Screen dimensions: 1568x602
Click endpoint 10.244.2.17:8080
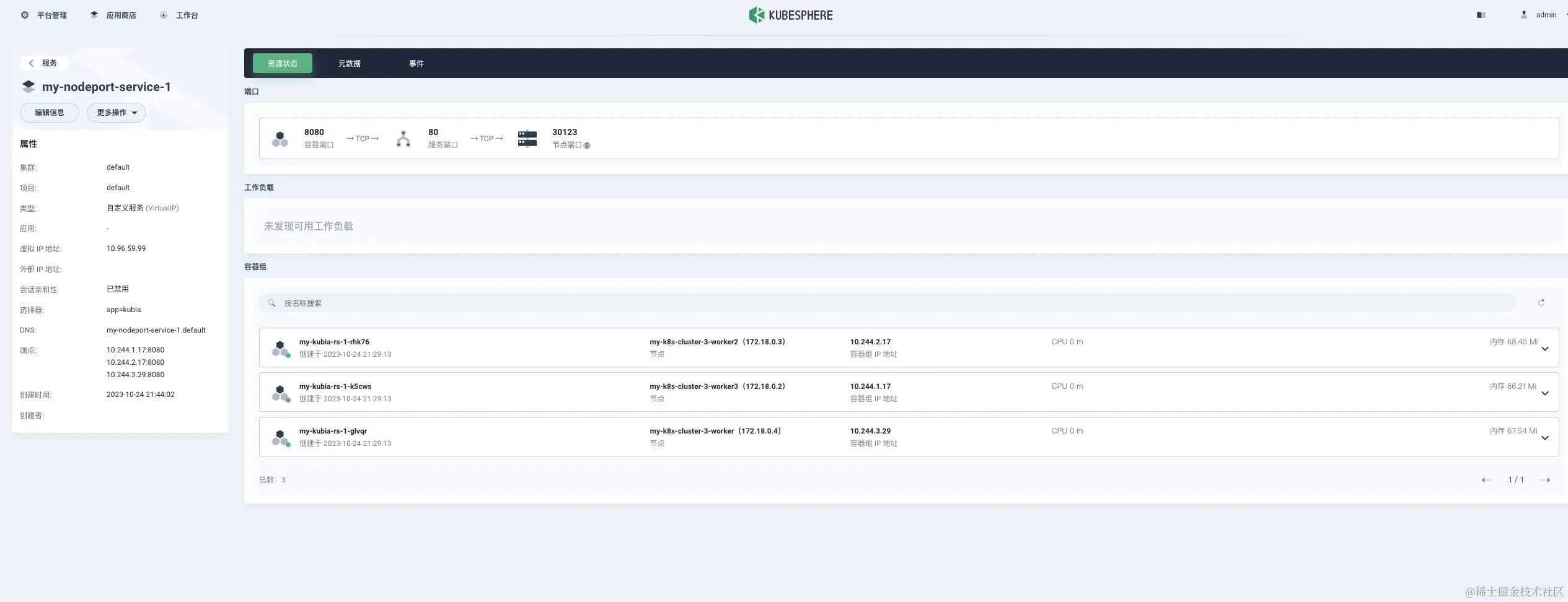(135, 362)
